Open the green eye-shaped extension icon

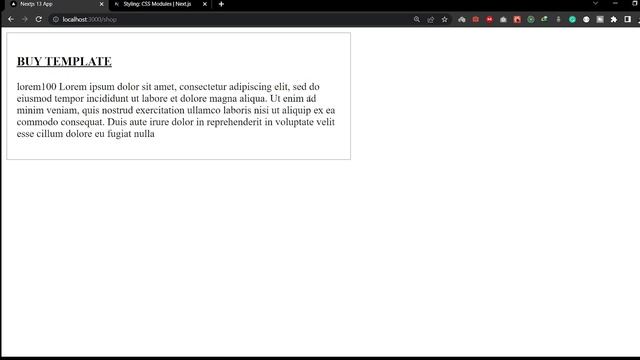(544, 19)
